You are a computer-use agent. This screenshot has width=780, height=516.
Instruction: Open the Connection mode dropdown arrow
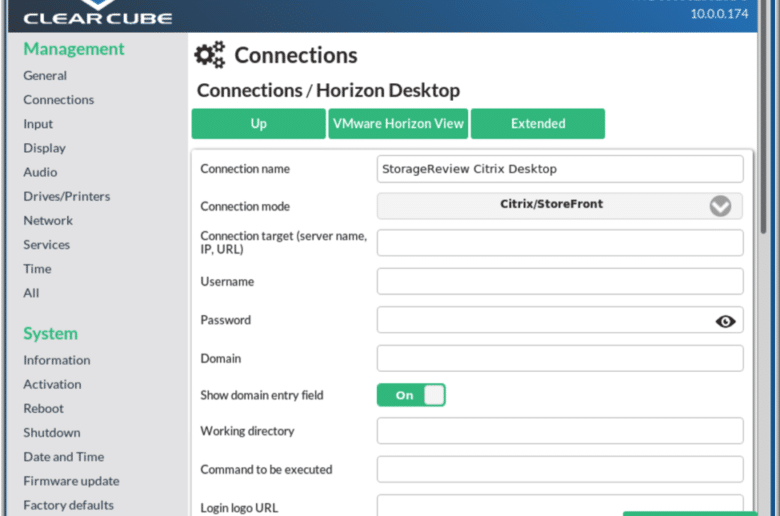pos(720,206)
